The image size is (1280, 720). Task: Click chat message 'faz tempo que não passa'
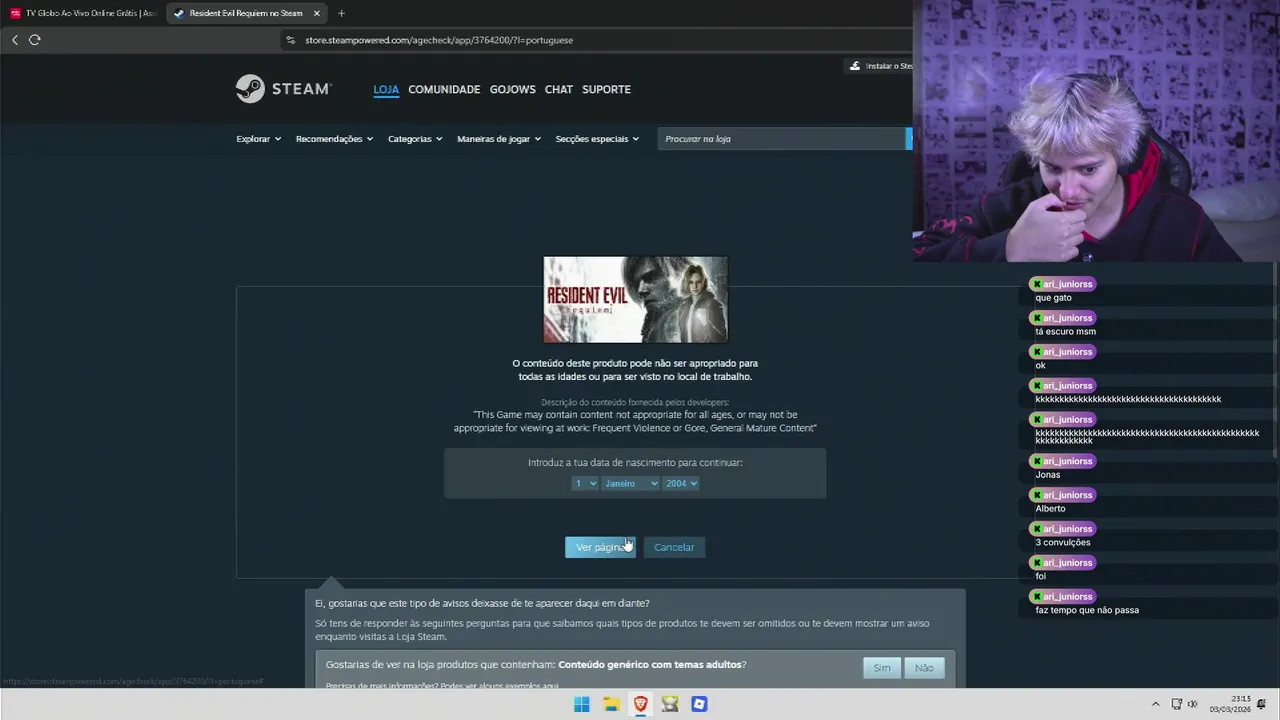tap(1087, 610)
